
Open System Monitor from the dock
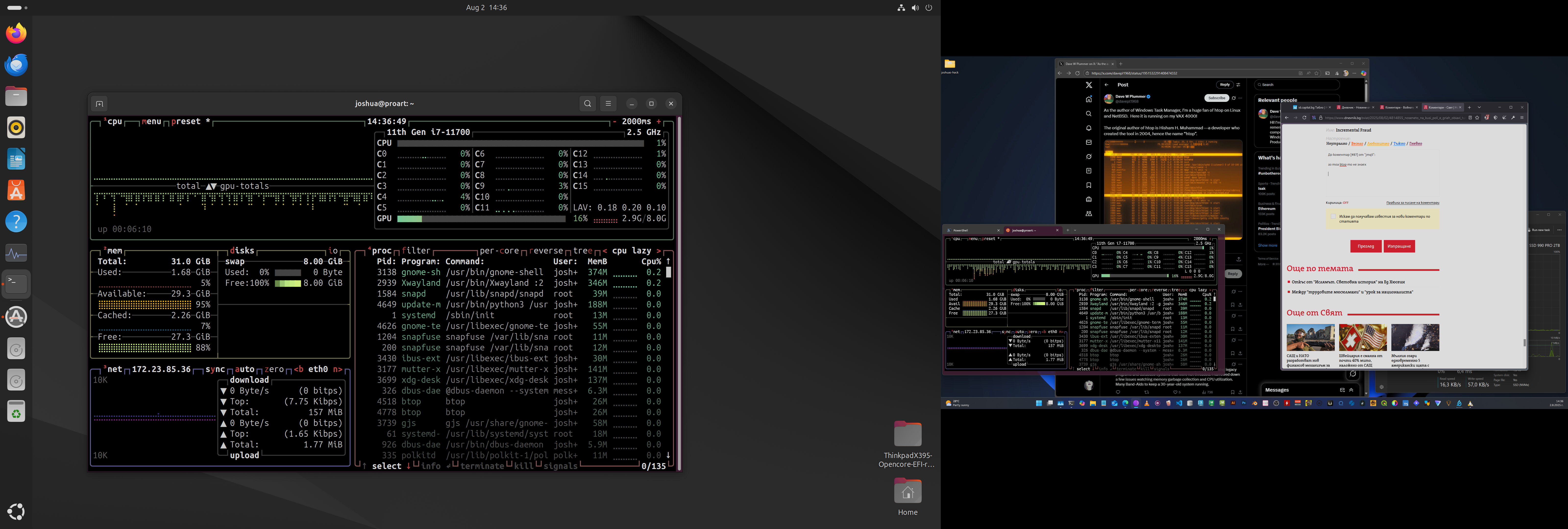[16, 253]
